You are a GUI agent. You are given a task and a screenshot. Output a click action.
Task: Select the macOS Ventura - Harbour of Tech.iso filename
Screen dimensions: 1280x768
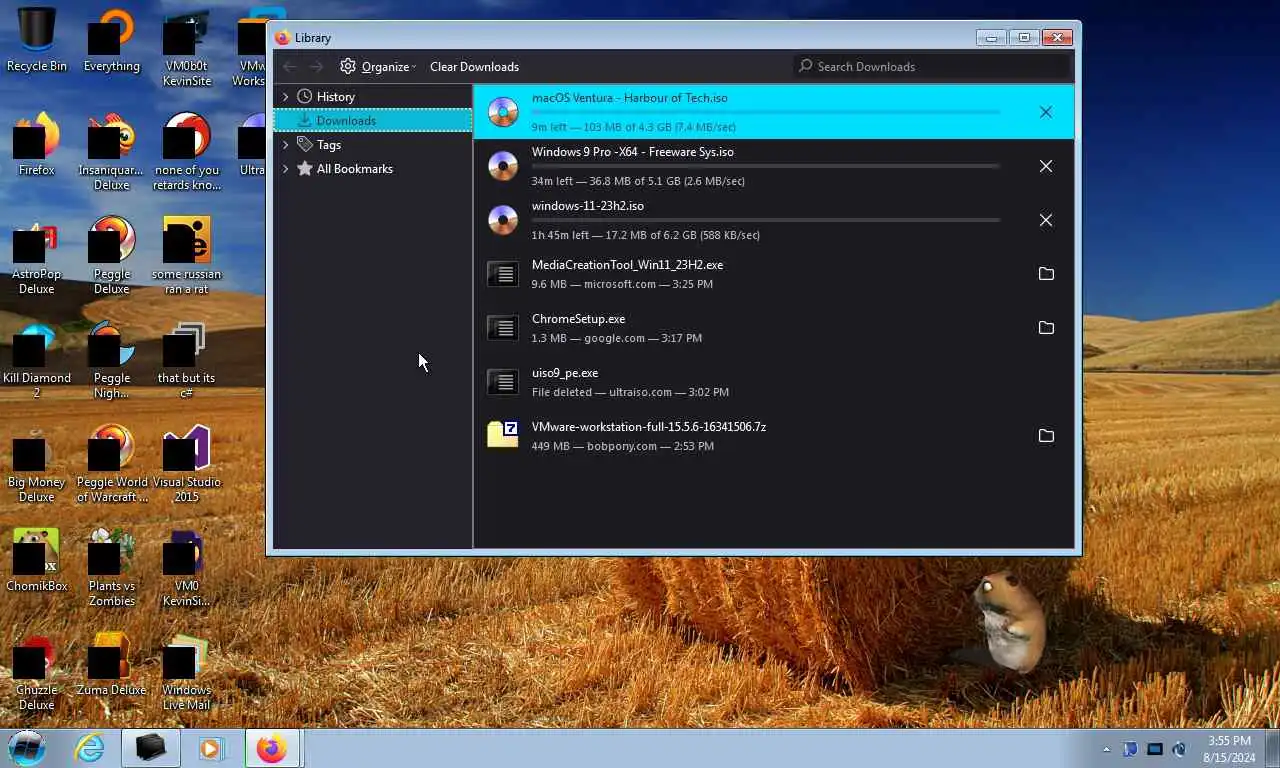pyautogui.click(x=630, y=98)
